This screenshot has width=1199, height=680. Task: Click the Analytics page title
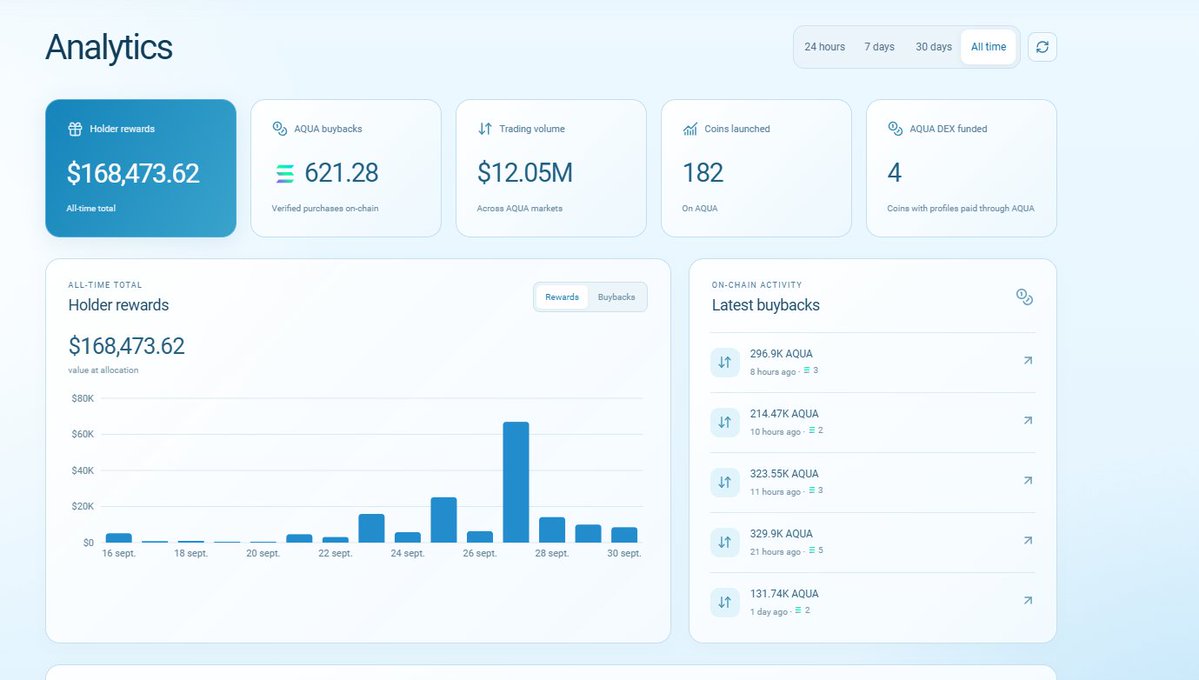pyautogui.click(x=109, y=47)
